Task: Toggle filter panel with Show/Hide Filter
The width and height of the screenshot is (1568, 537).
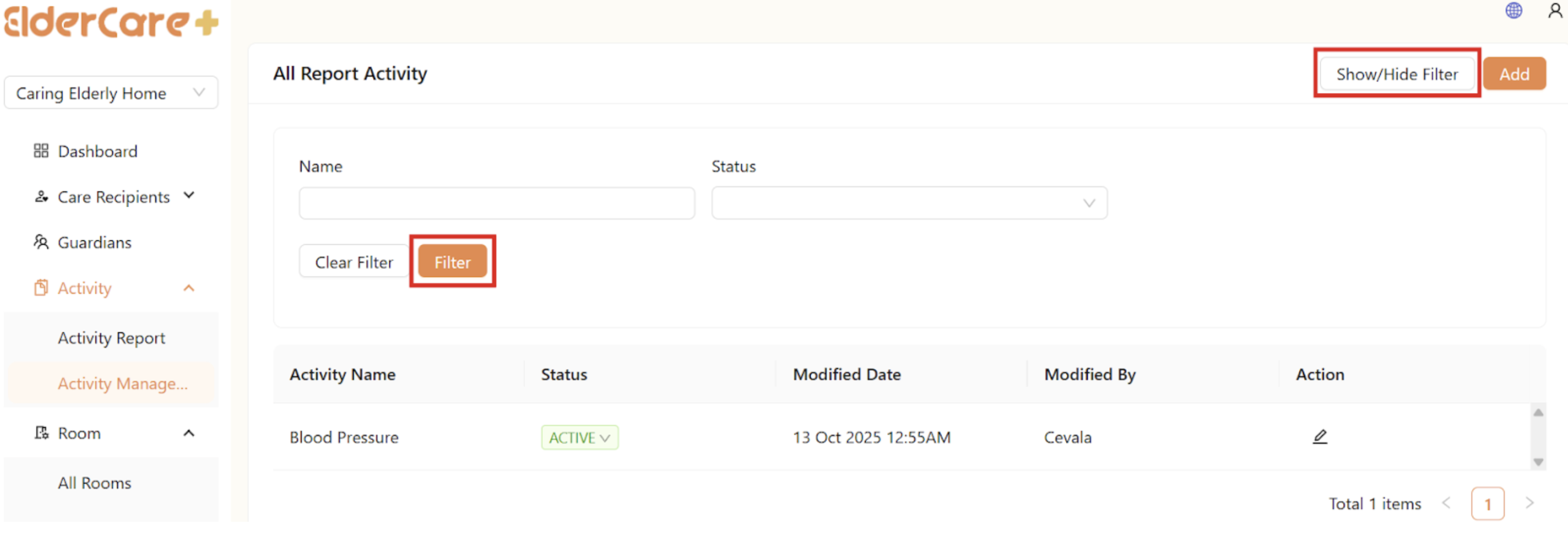Action: coord(1396,74)
